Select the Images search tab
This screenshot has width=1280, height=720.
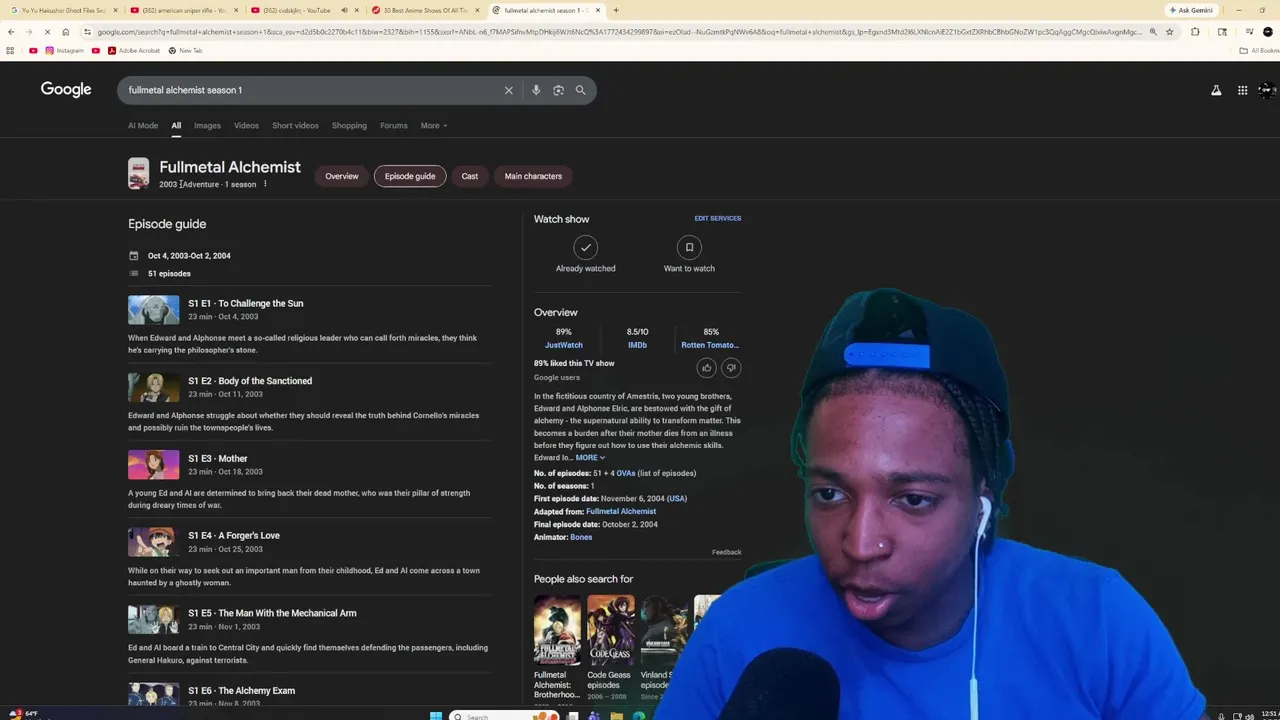(x=207, y=126)
